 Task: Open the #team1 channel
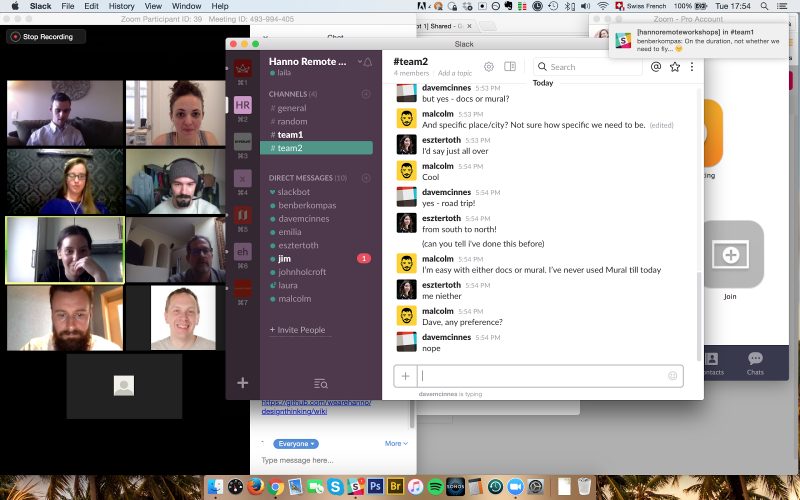pyautogui.click(x=316, y=135)
